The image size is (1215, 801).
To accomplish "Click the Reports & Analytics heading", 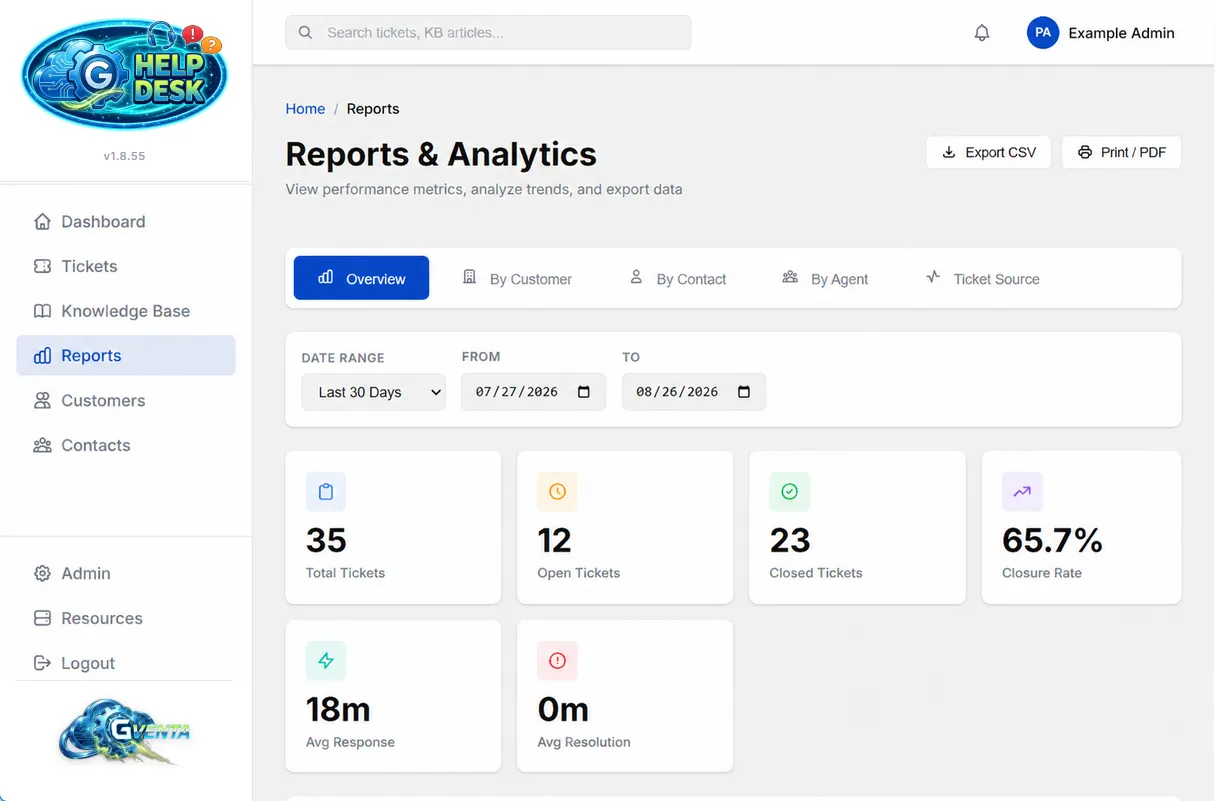I will [x=441, y=154].
